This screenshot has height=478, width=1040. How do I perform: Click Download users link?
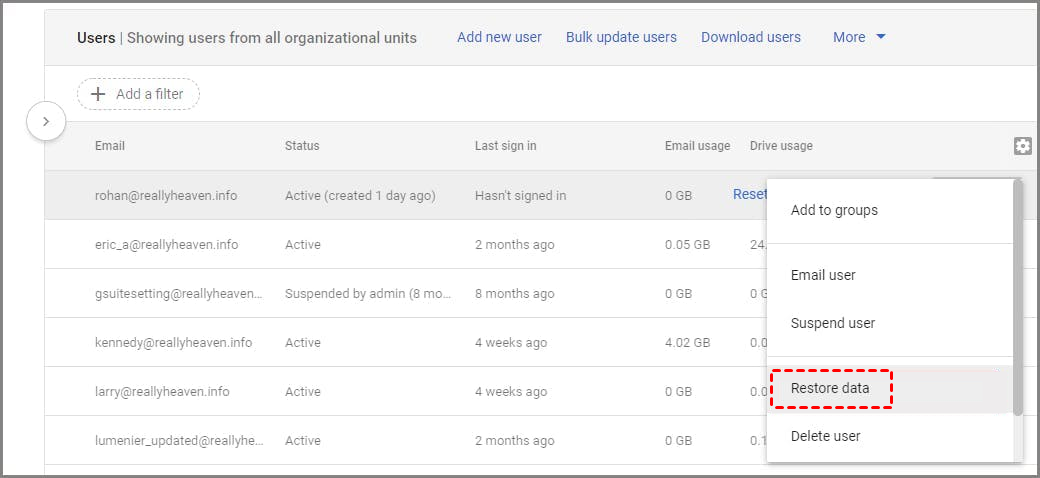point(750,37)
